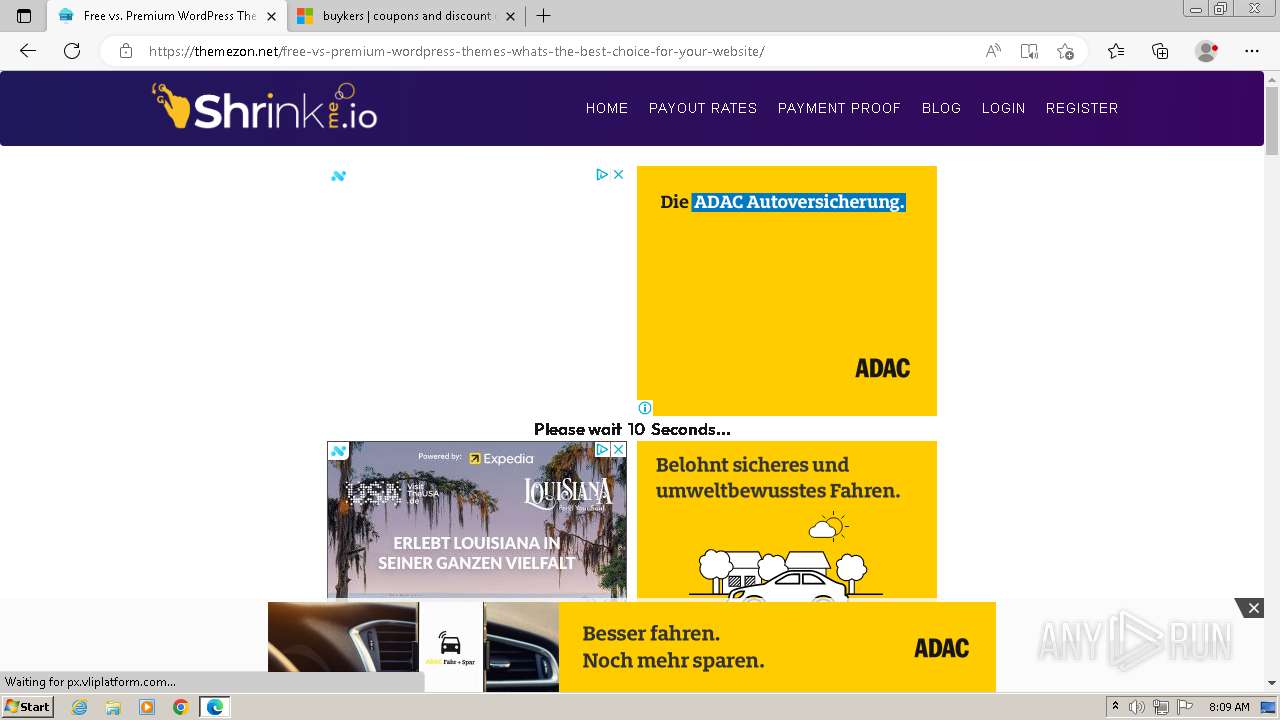This screenshot has width=1280, height=720.
Task: Click the scrollbar down arrow
Action: pyautogui.click(x=1272, y=683)
